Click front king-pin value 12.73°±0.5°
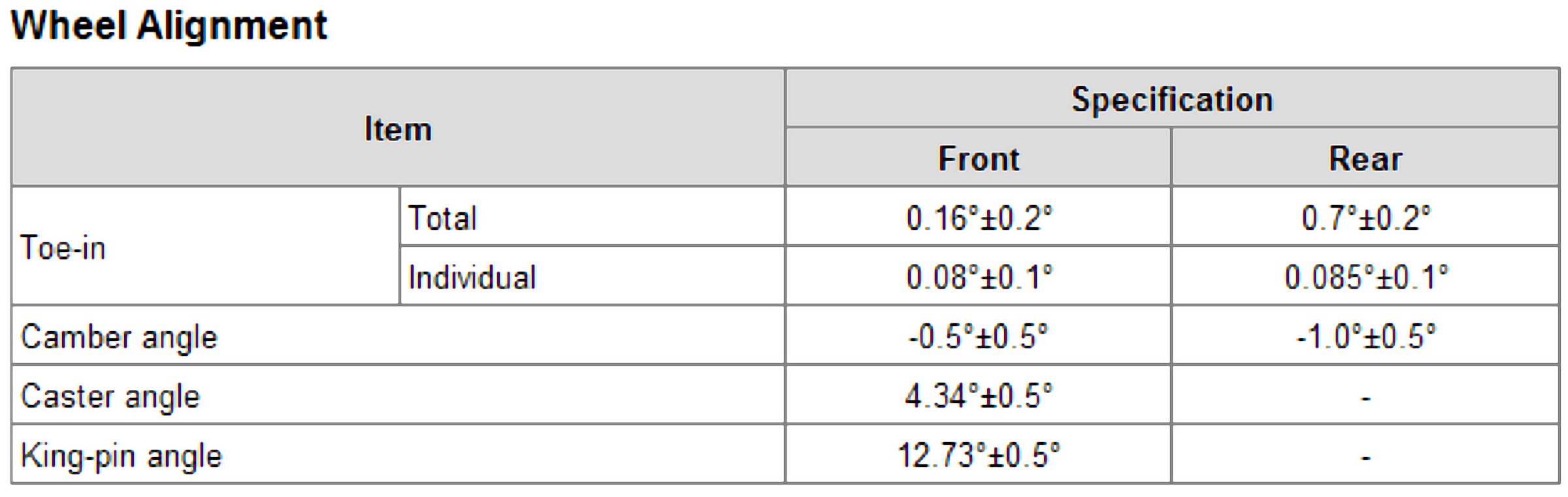Image resolution: width=1568 pixels, height=497 pixels. pos(979,456)
